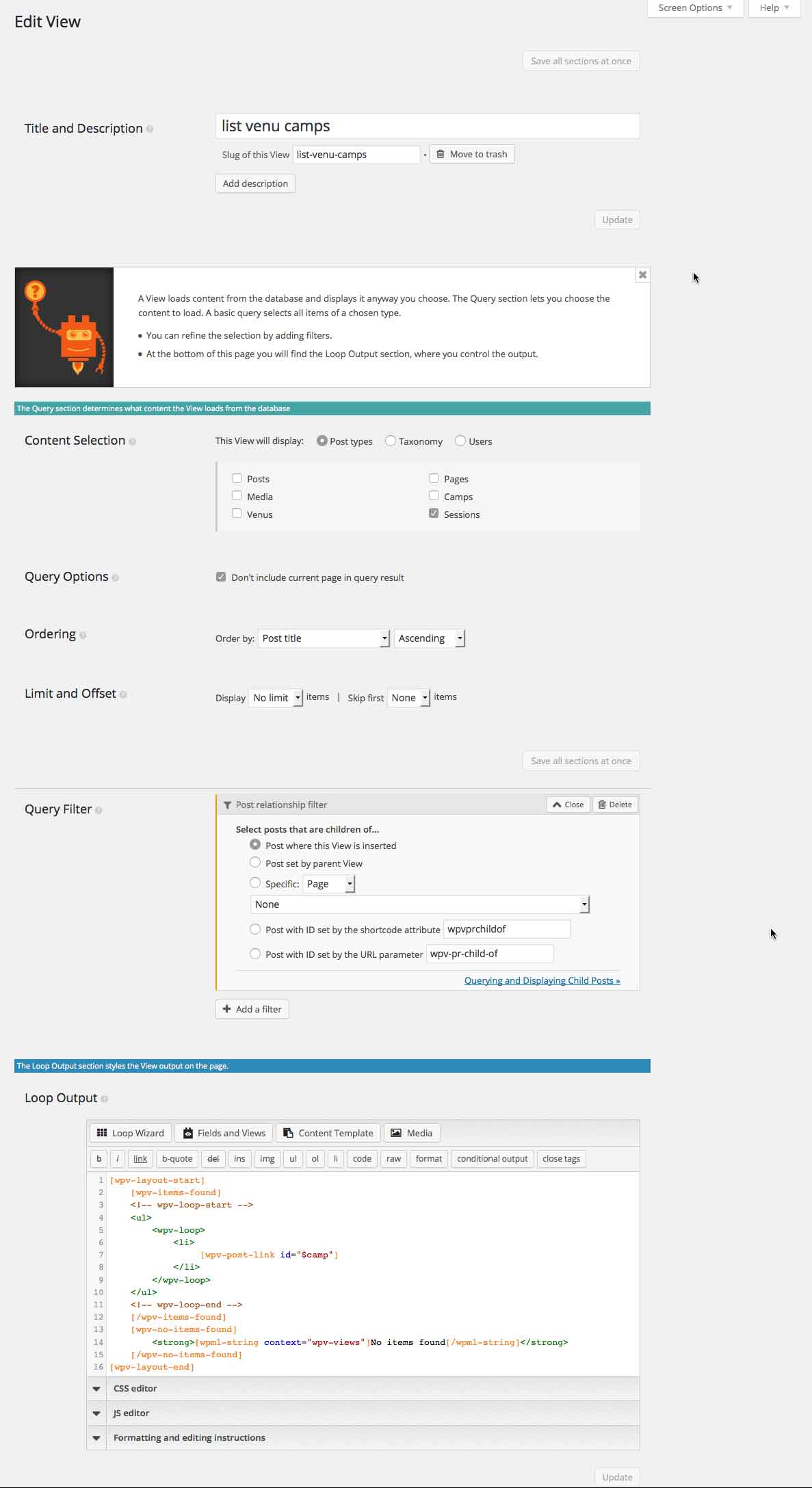Click help icon beside Loop Output
812x1488 pixels.
tap(104, 1099)
